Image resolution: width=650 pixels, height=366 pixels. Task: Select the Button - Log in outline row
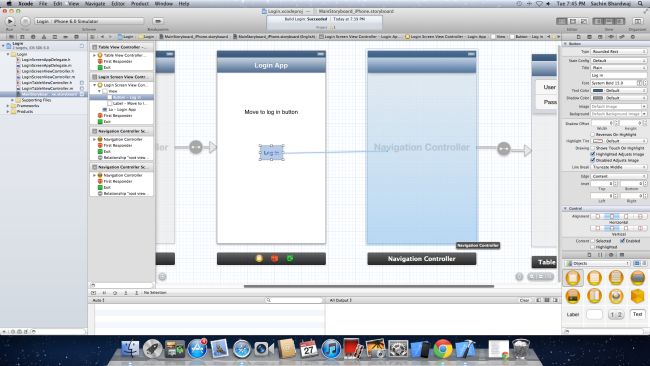pos(122,97)
